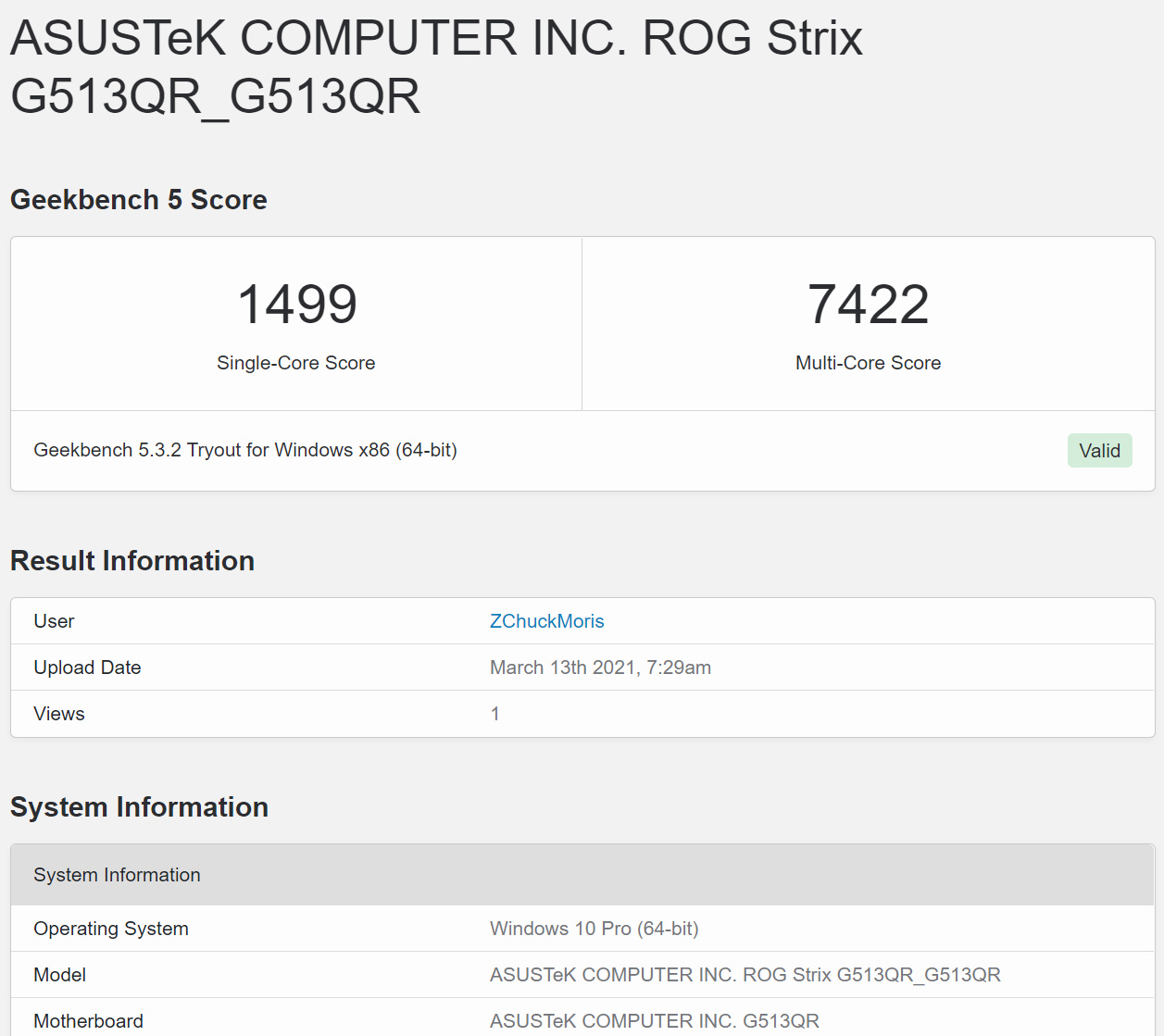This screenshot has height=1036, width=1164.
Task: Click the Geekbench 5.3.2 Tryout version text
Action: click(245, 450)
